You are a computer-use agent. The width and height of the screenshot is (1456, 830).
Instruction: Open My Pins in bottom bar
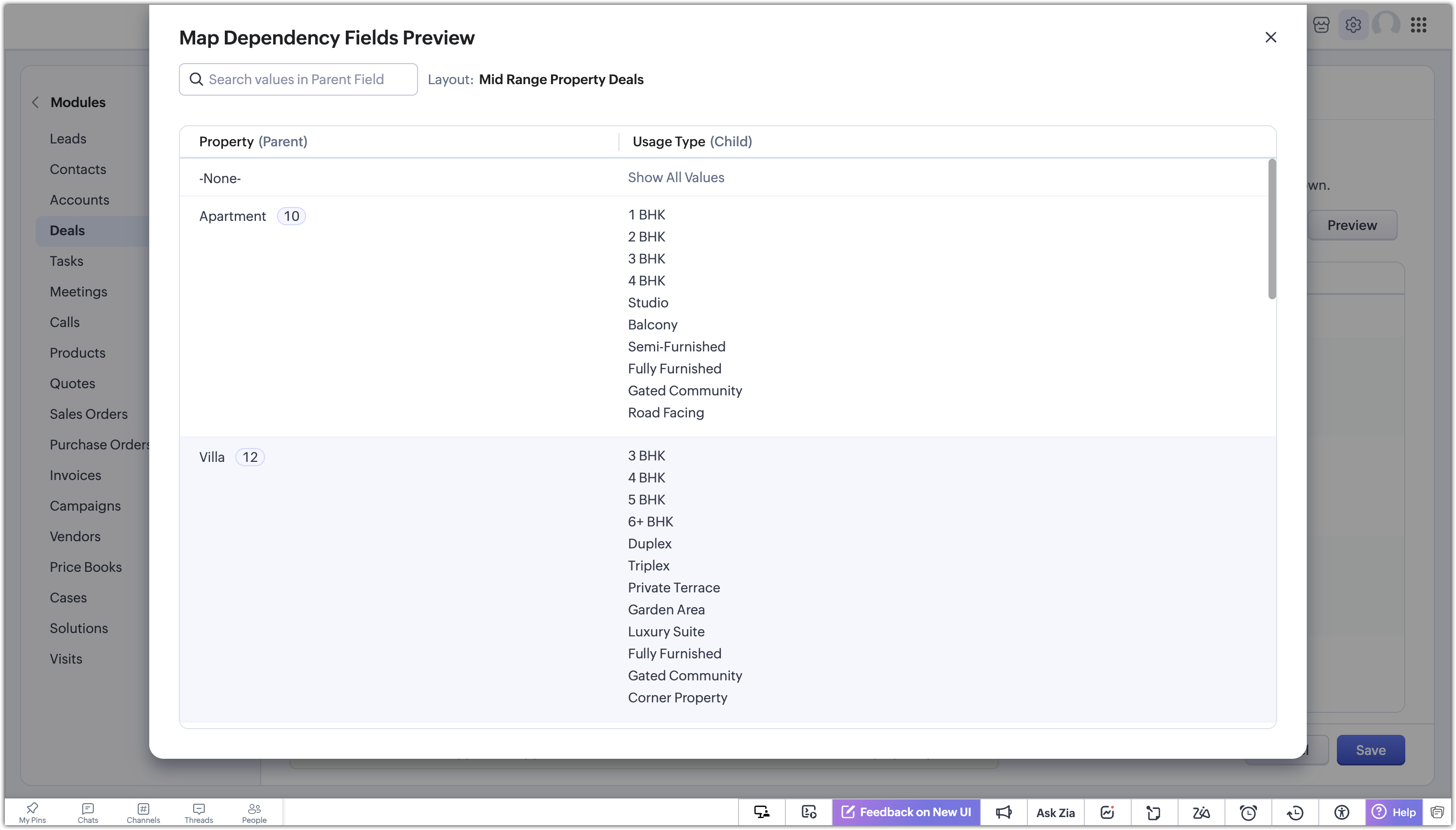[33, 813]
